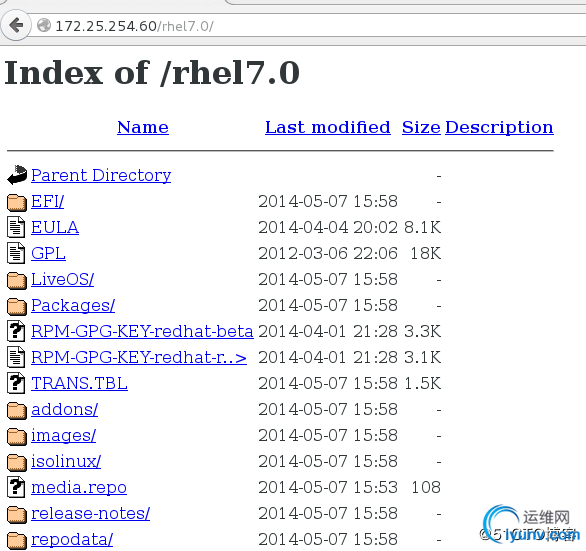The width and height of the screenshot is (586, 551).
Task: Click the browser back arrow button
Action: (x=16, y=25)
